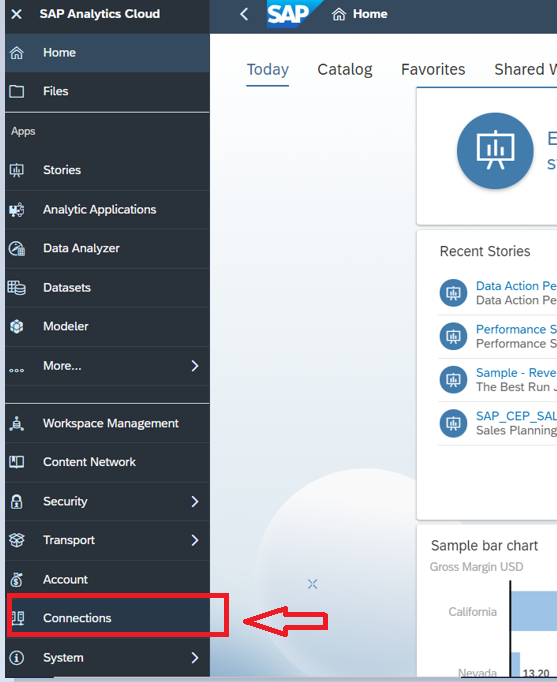
Task: Open the SAP_CEP_SAL story link
Action: click(516, 416)
